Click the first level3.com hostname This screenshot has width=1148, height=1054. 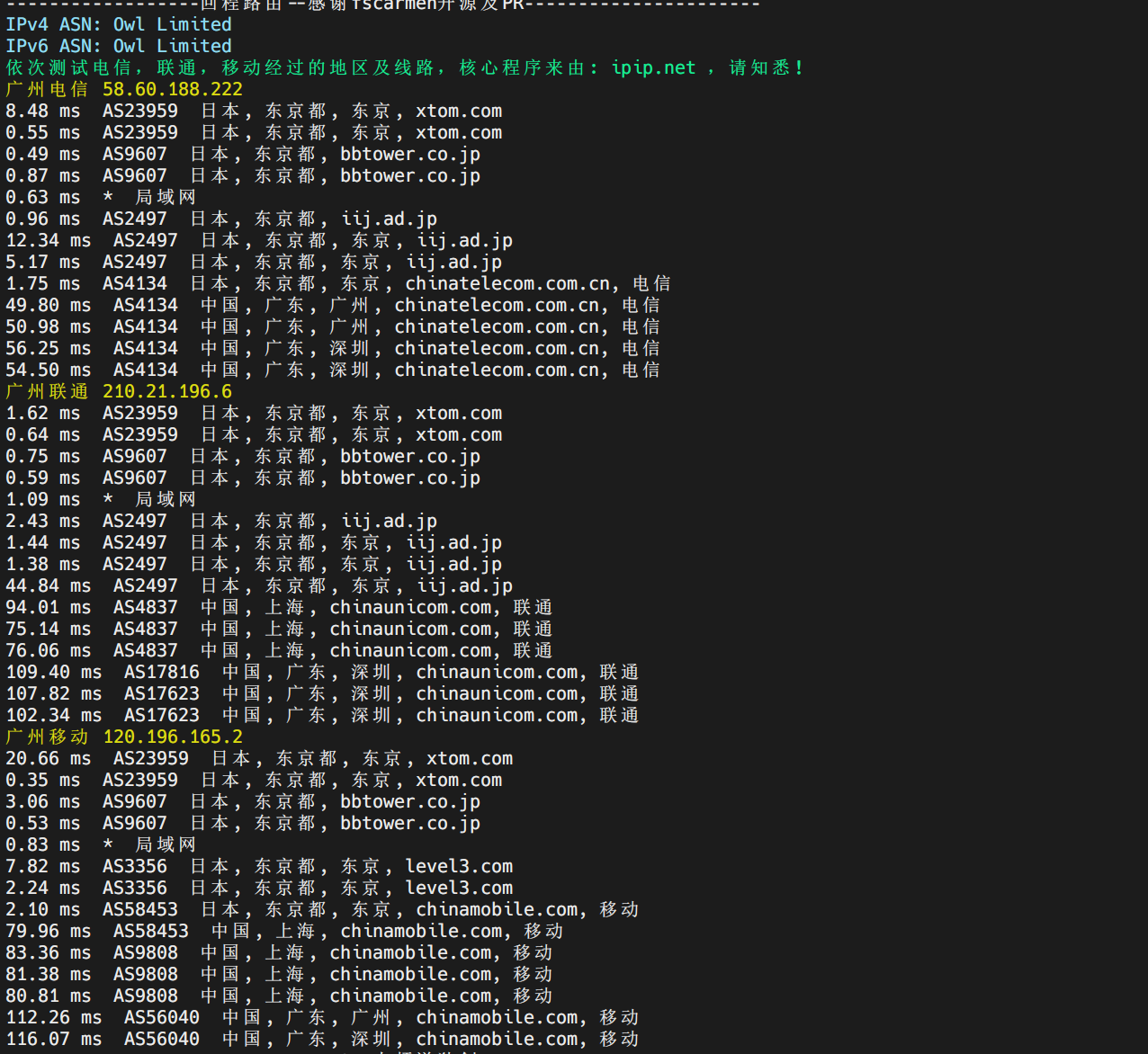(x=459, y=866)
